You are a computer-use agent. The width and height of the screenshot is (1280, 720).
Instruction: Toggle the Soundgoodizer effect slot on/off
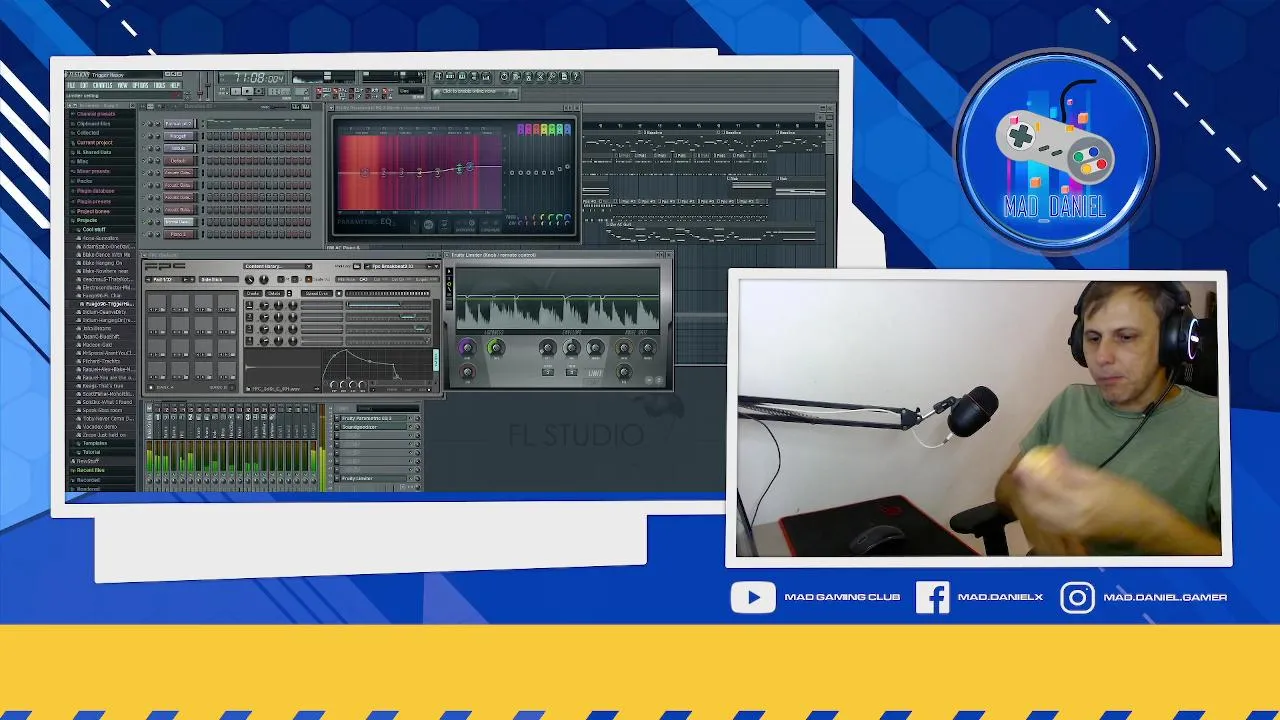point(410,427)
